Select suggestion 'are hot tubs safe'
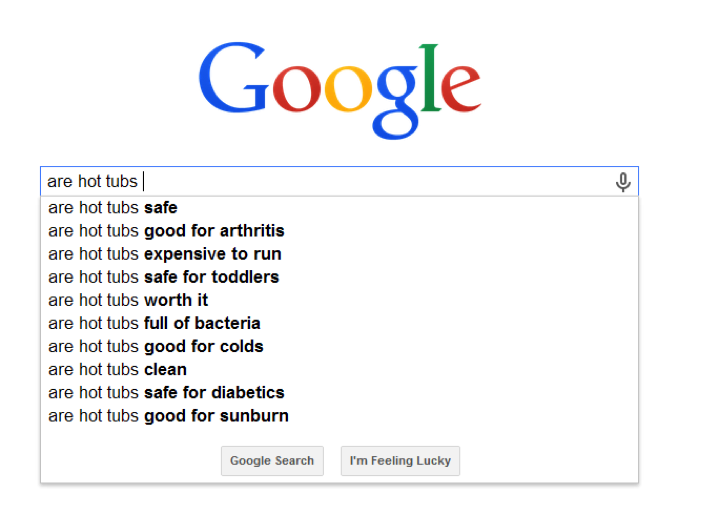The height and width of the screenshot is (508, 705). point(339,208)
